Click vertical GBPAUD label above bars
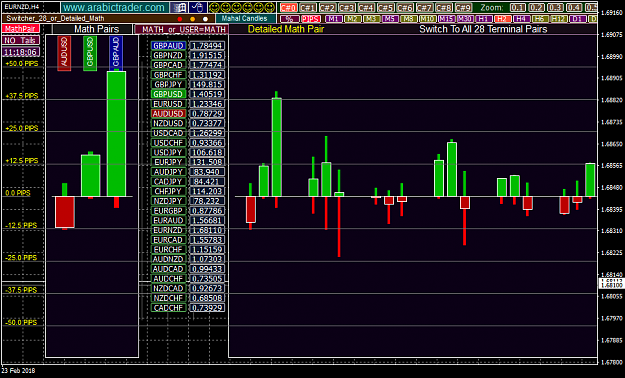The width and height of the screenshot is (625, 378). click(116, 53)
